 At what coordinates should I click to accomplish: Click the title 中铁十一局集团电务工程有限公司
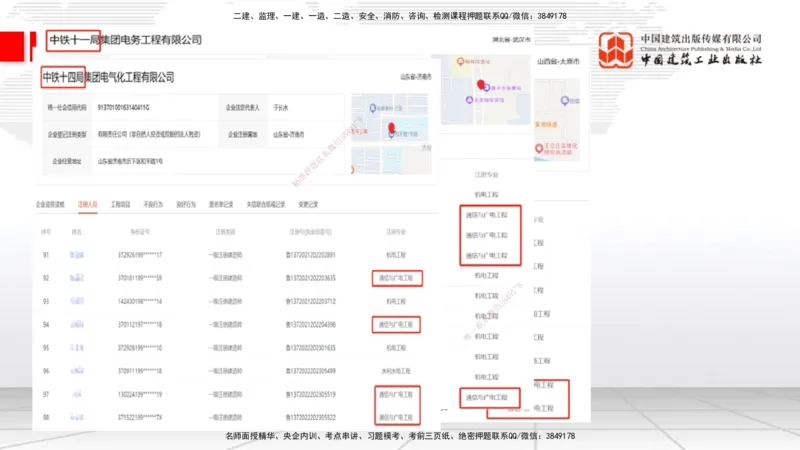click(126, 40)
